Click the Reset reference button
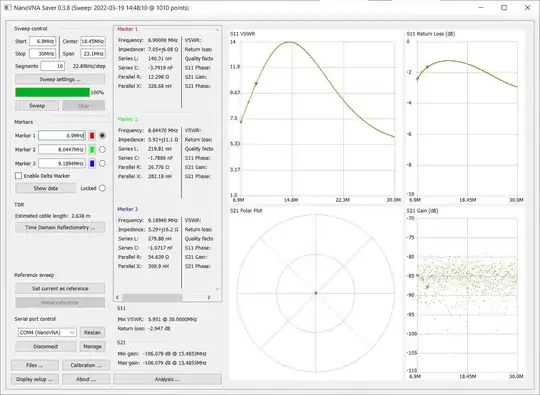Image resolution: width=540 pixels, height=395 pixels. coord(60,302)
